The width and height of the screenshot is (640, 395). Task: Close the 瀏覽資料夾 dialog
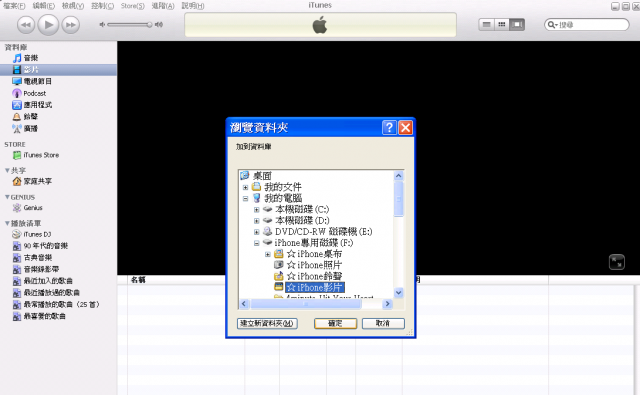tap(405, 128)
